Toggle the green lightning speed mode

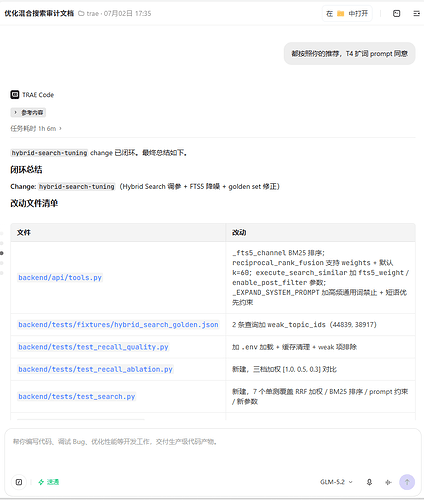tap(48, 482)
